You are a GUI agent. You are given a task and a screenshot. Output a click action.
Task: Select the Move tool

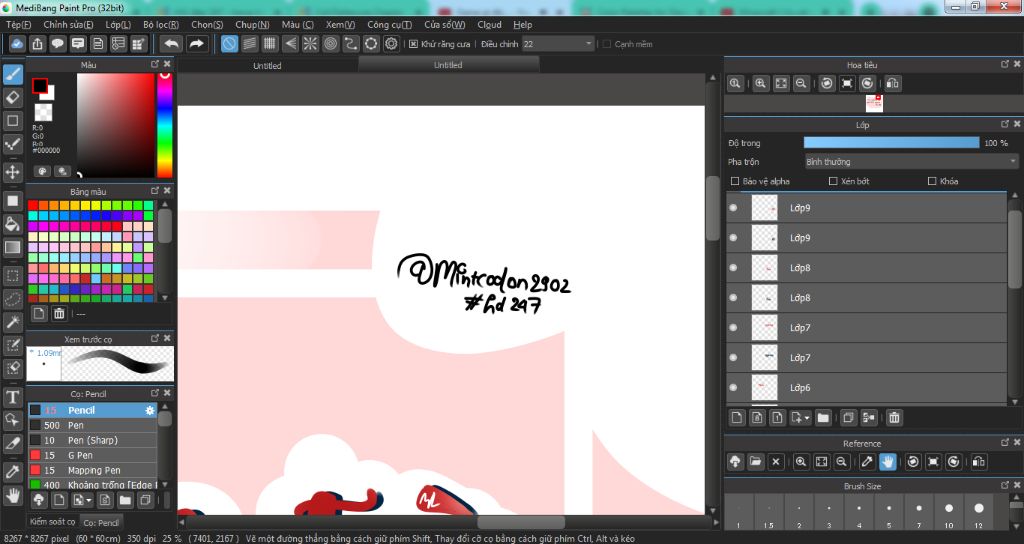12,172
